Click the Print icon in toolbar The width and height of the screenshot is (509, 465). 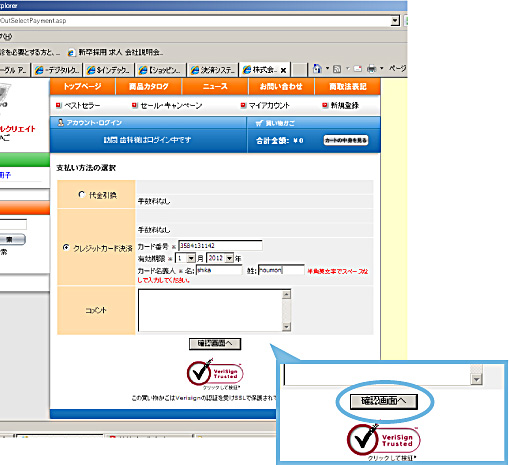tap(372, 69)
